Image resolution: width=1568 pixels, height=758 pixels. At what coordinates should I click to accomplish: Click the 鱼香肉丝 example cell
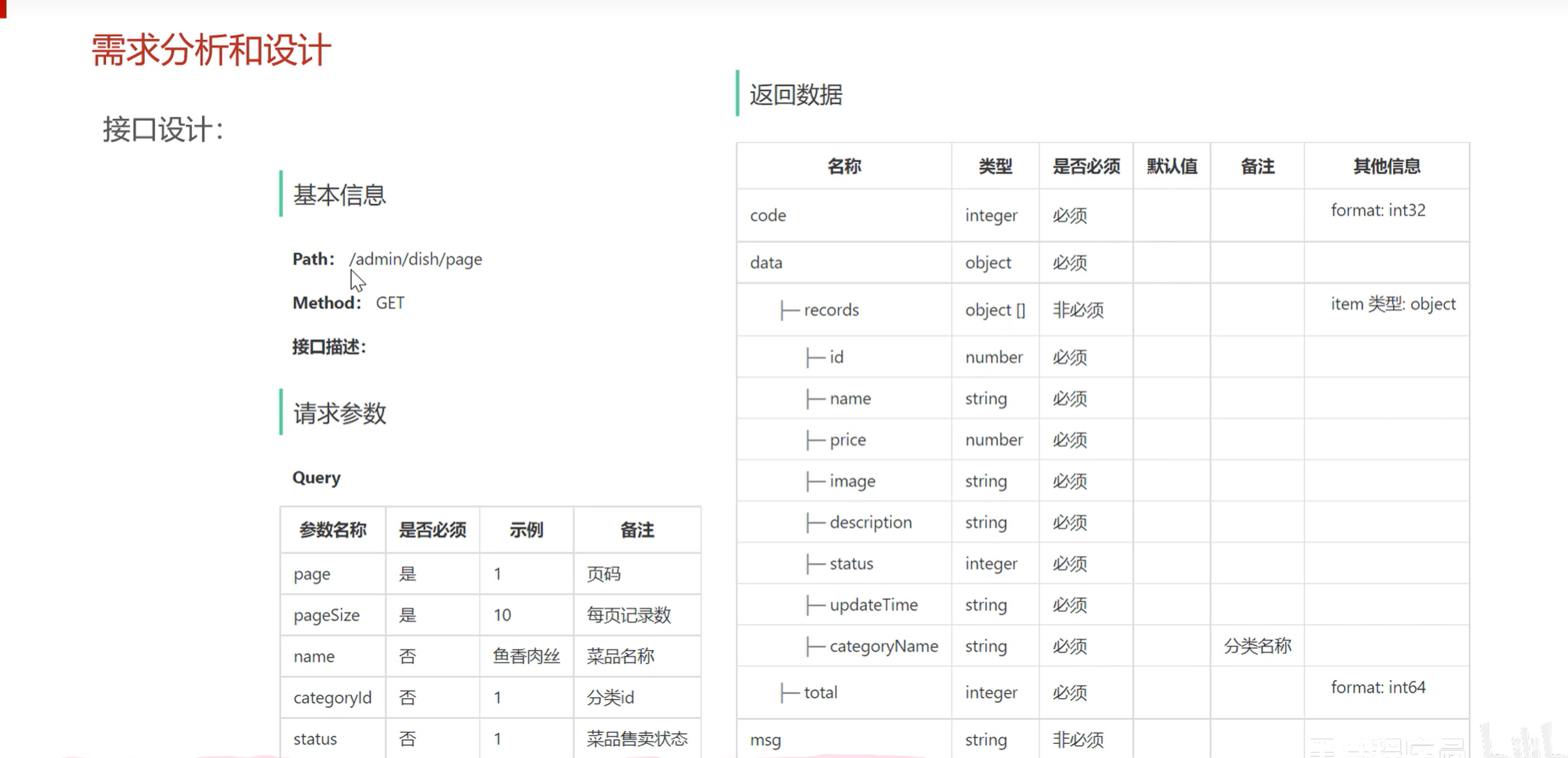(x=526, y=656)
